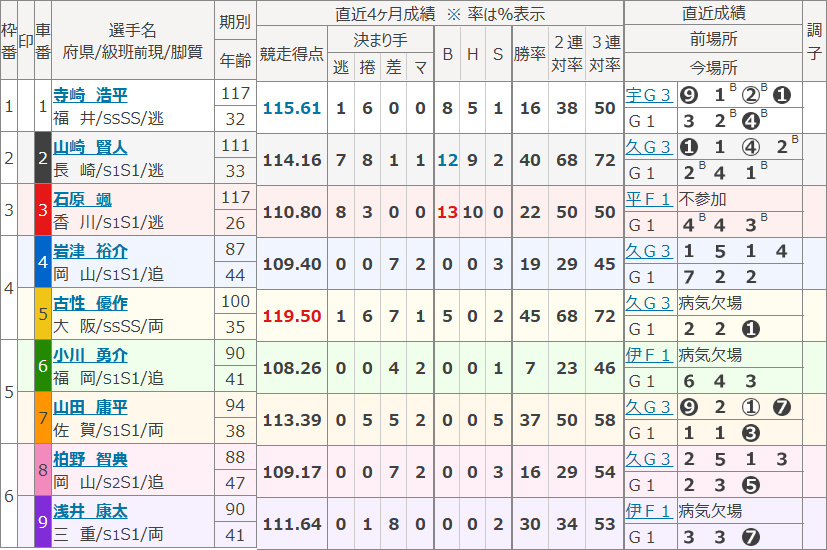Click the 今場所 header
The image size is (827, 550).
click(713, 67)
